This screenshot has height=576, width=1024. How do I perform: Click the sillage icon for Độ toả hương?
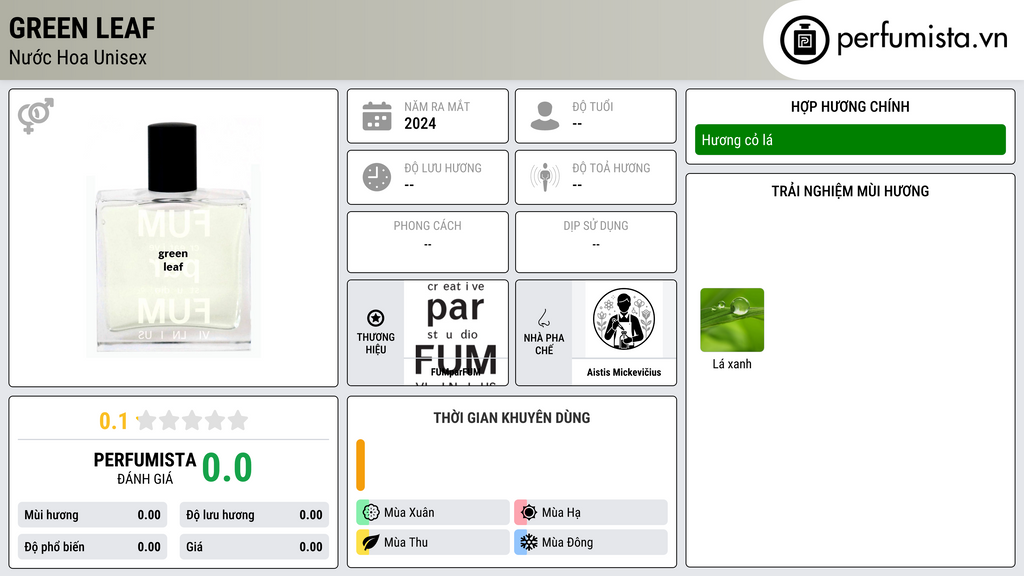click(545, 177)
